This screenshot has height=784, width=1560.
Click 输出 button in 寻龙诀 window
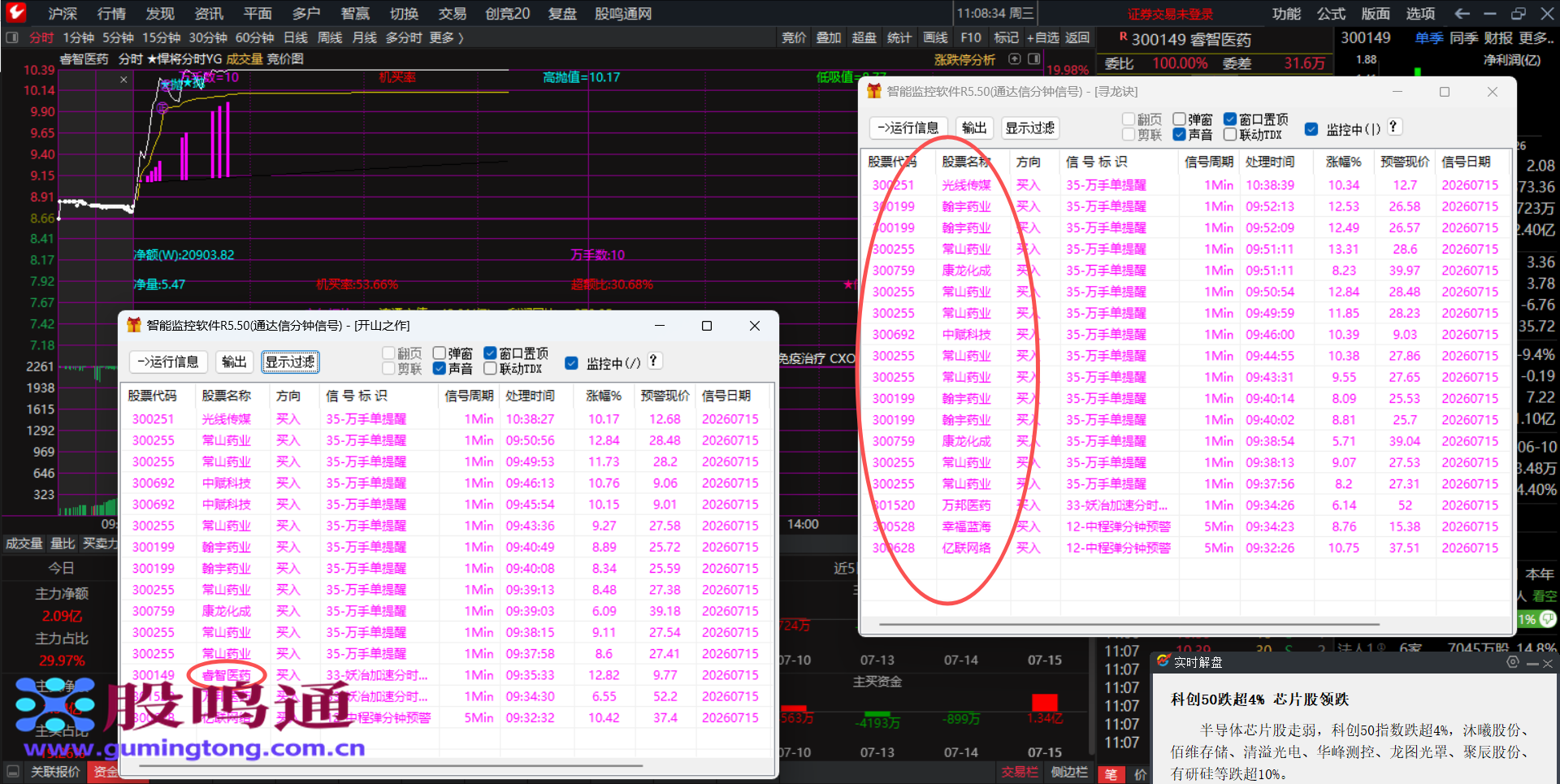(x=974, y=128)
